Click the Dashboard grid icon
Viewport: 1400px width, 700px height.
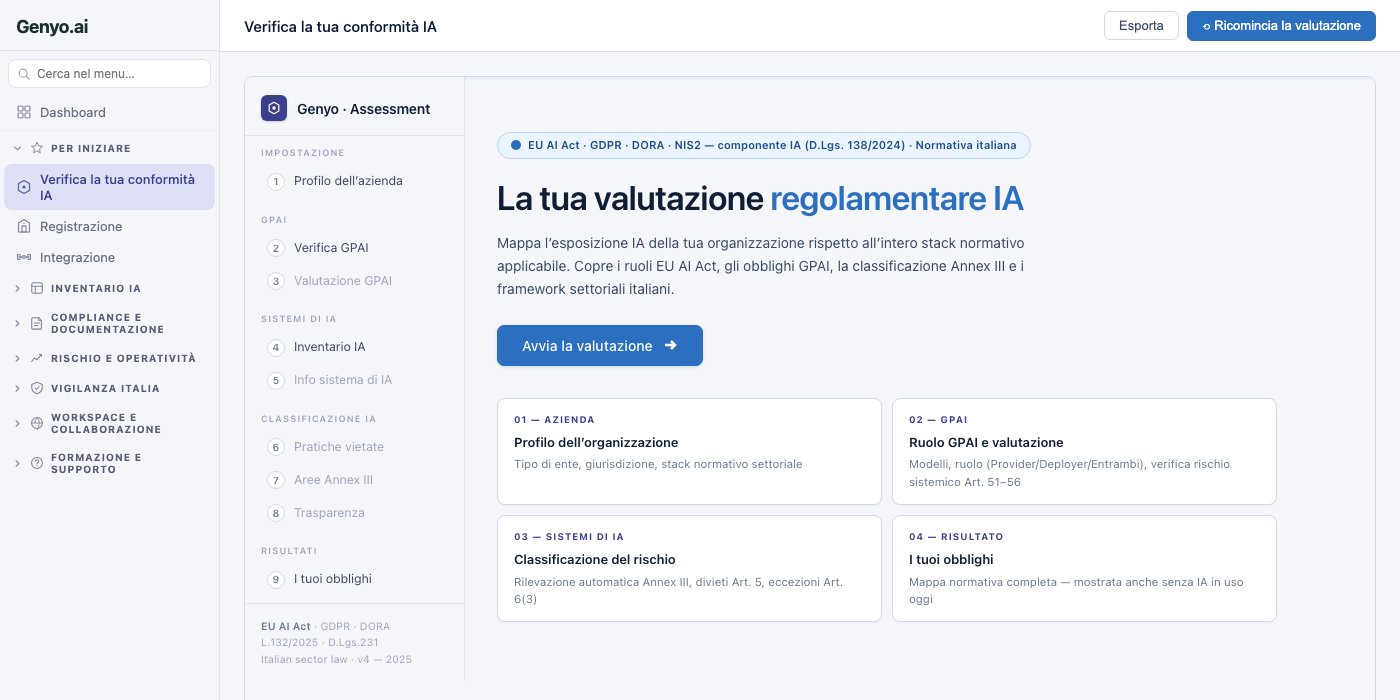point(24,112)
